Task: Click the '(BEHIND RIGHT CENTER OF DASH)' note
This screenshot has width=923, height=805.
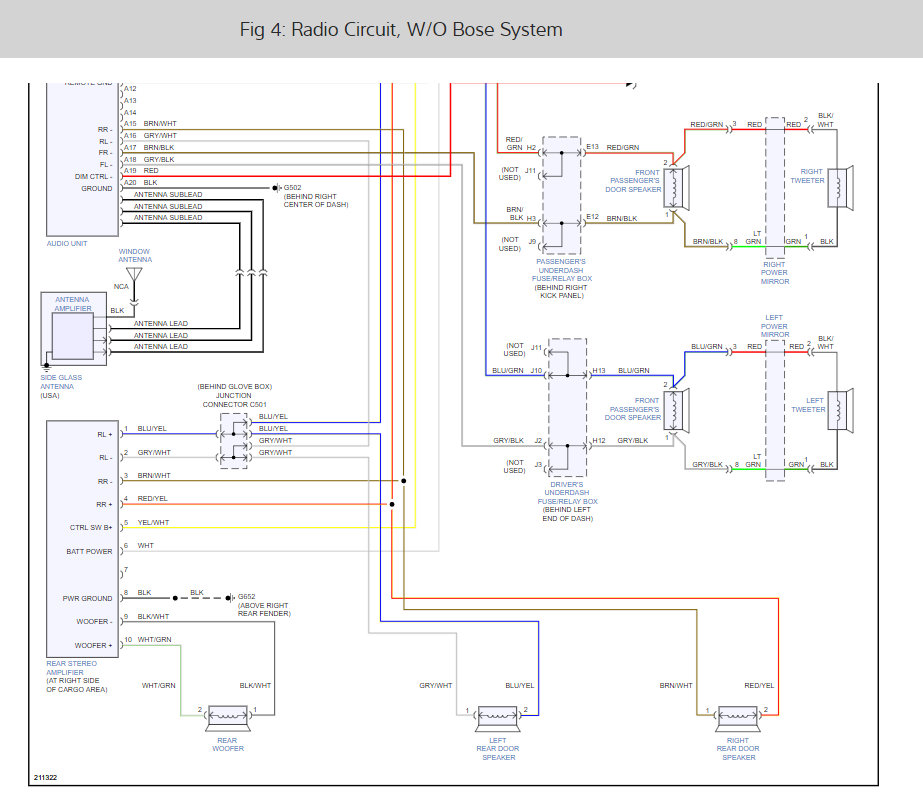Action: 316,201
